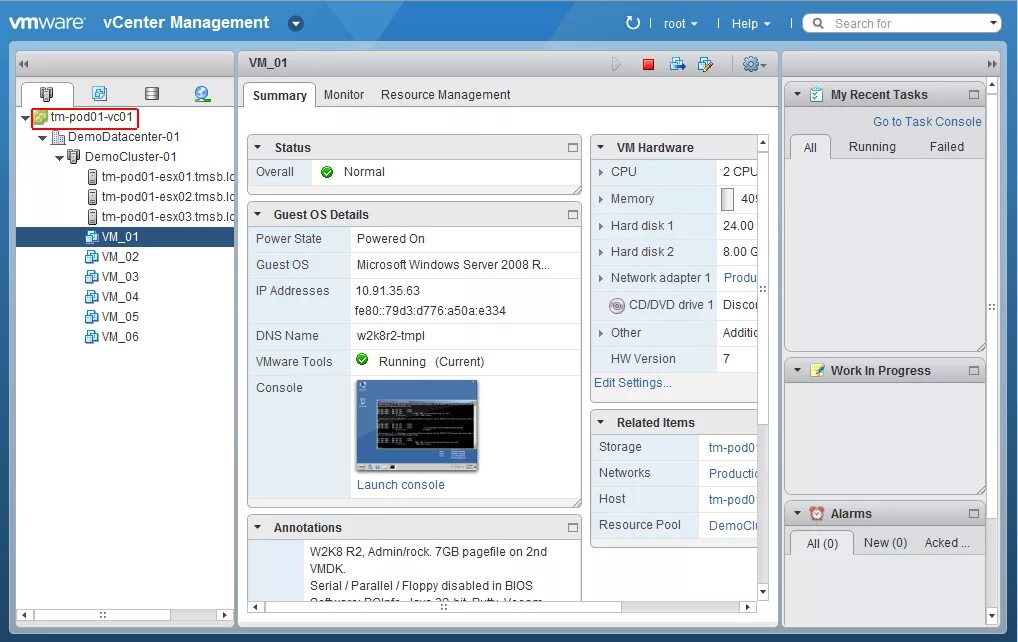The image size is (1018, 642).
Task: Collapse the left navigator pane with double arrows
Action: coord(24,64)
